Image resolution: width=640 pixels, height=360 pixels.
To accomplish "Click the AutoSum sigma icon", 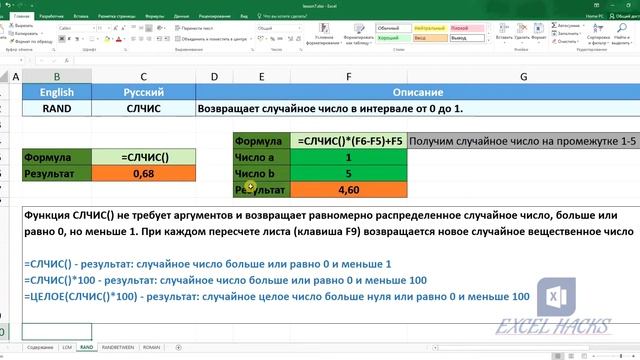I will (x=554, y=25).
